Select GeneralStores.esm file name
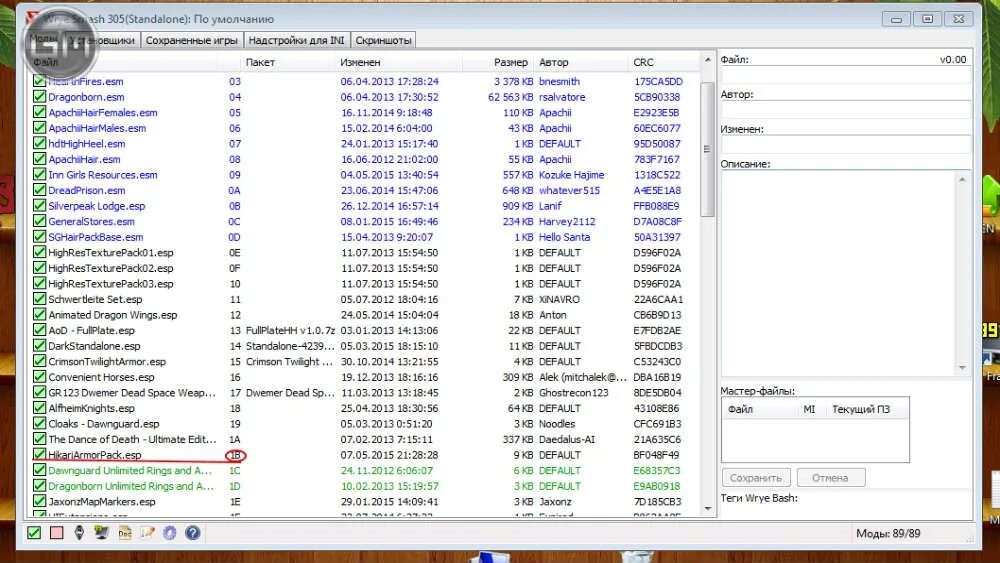This screenshot has width=1000, height=563. (x=91, y=221)
